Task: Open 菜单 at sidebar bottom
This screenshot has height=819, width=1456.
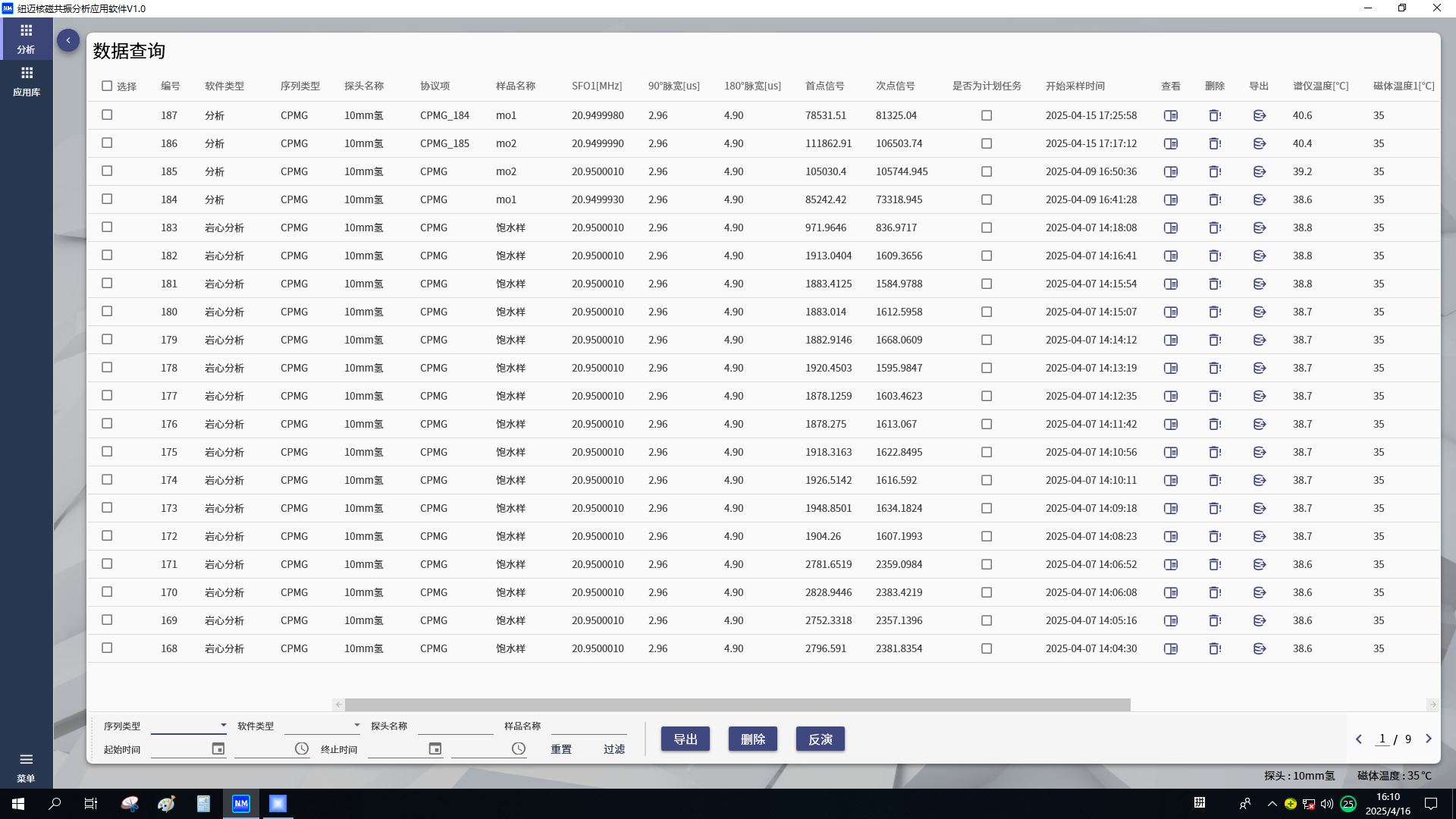Action: click(x=27, y=767)
